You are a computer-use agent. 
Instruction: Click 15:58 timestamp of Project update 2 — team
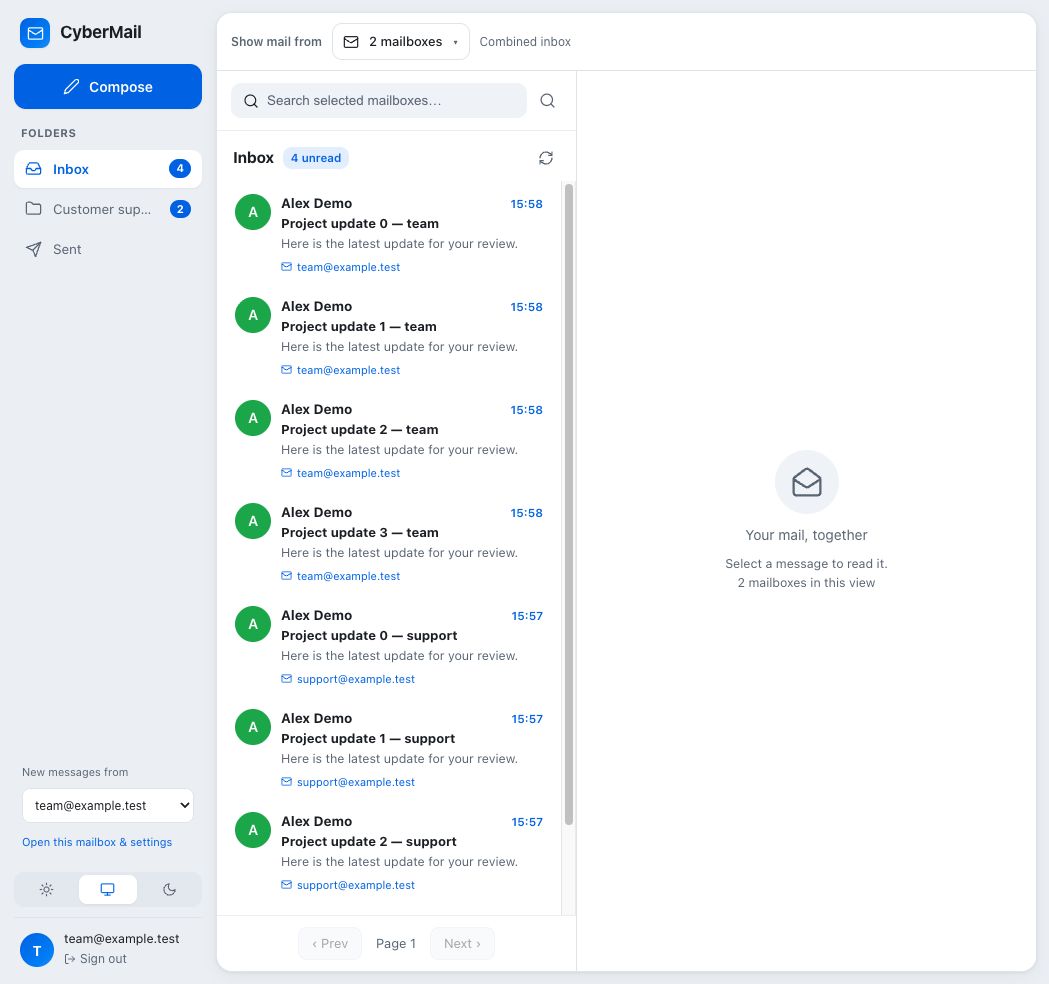coord(527,410)
